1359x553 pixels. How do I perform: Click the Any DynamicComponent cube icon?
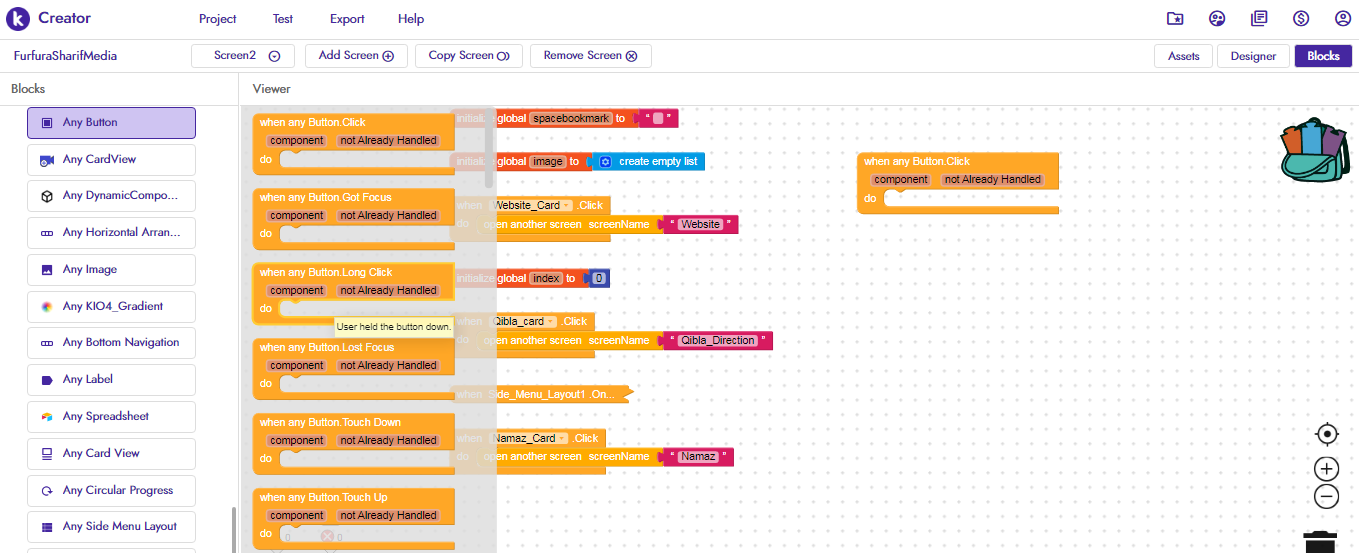(x=46, y=196)
